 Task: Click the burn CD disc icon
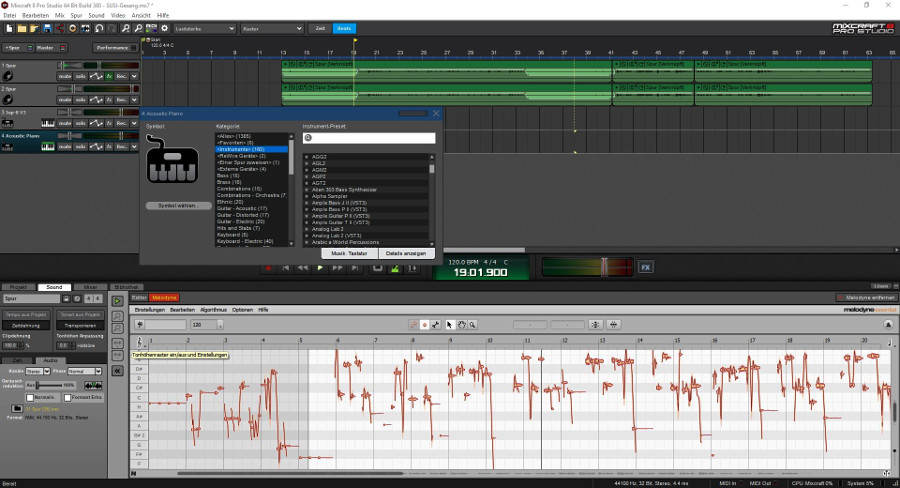point(73,28)
